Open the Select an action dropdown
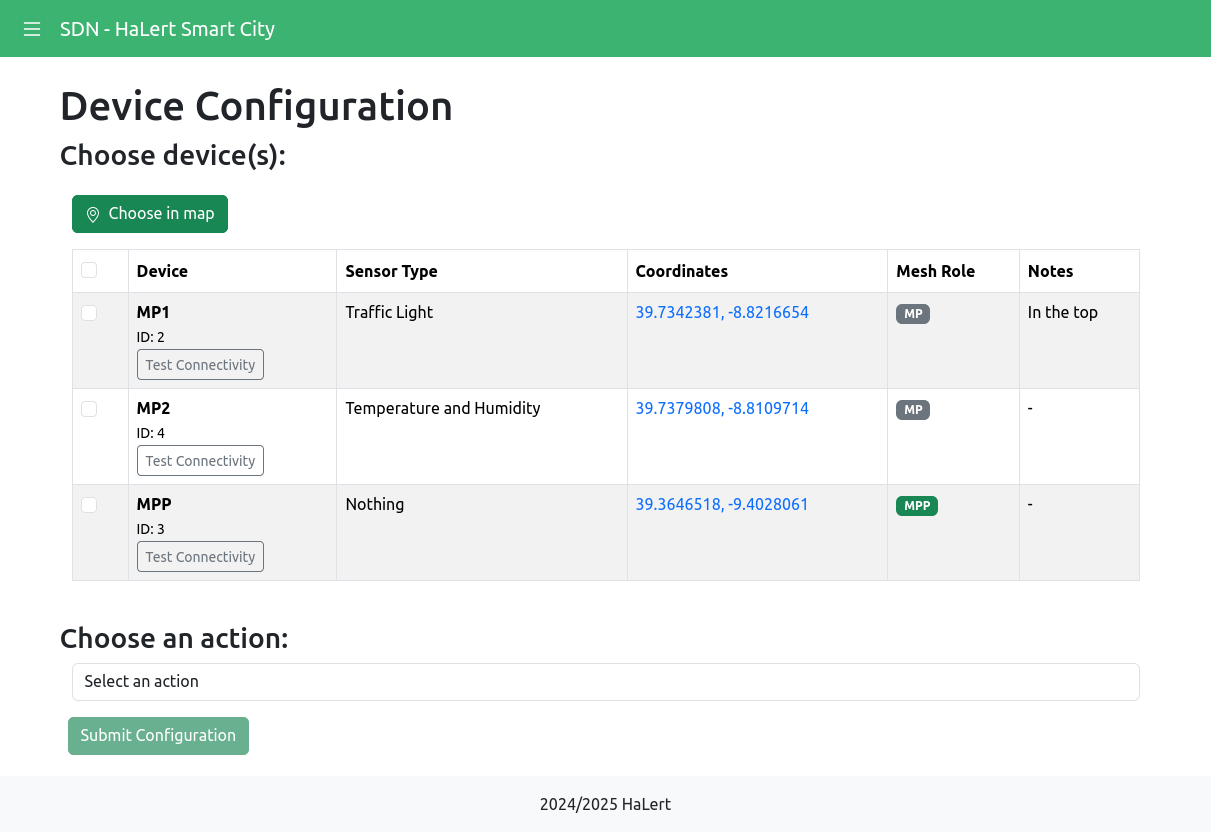This screenshot has height=832, width=1211. [605, 682]
